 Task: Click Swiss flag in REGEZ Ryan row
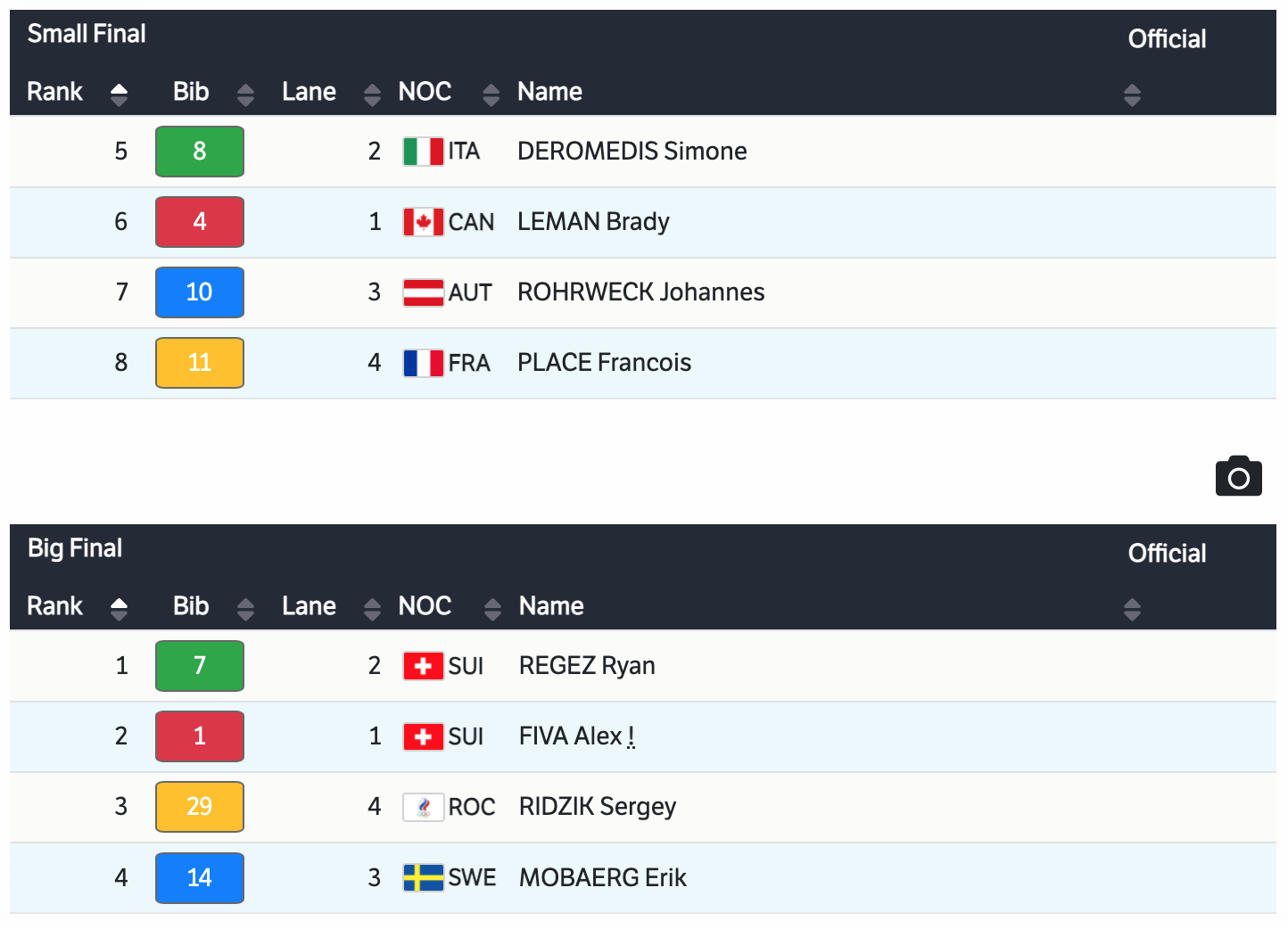click(x=423, y=666)
